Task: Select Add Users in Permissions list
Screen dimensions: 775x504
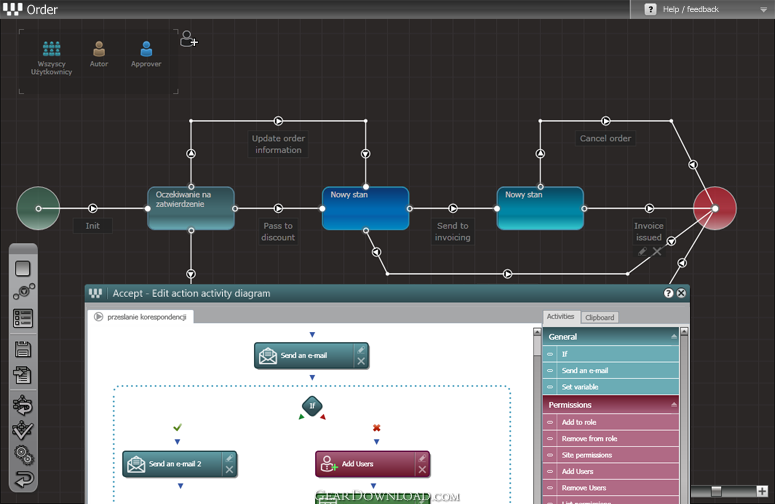Action: click(611, 471)
